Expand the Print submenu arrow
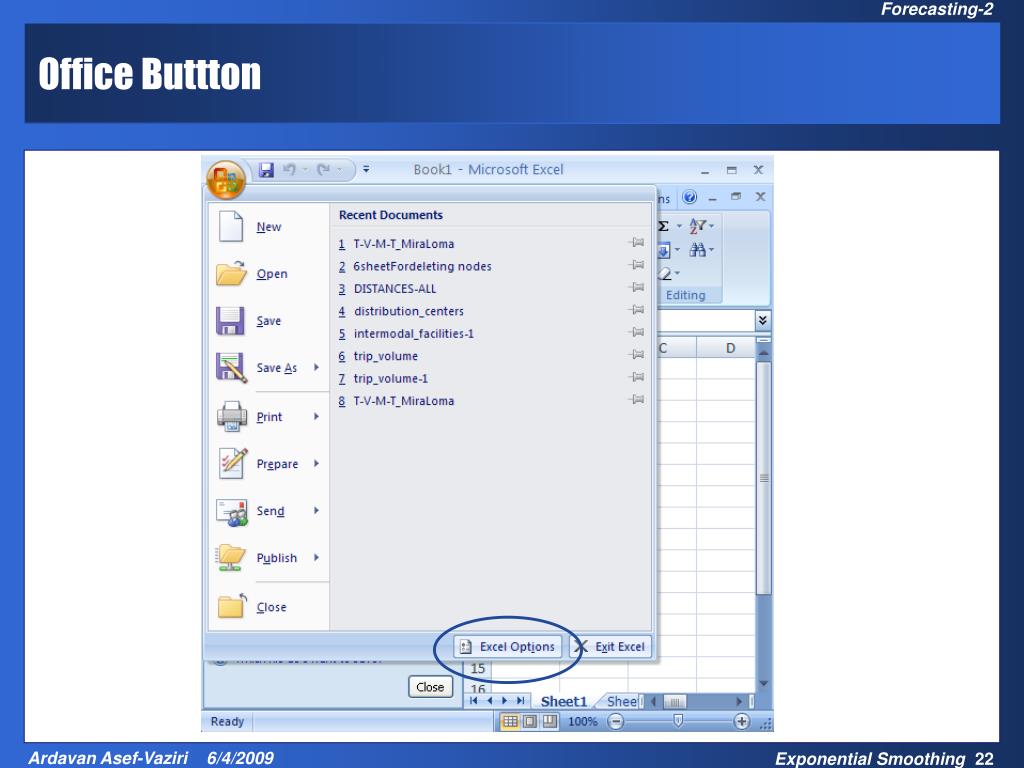Viewport: 1024px width, 768px height. coord(316,416)
